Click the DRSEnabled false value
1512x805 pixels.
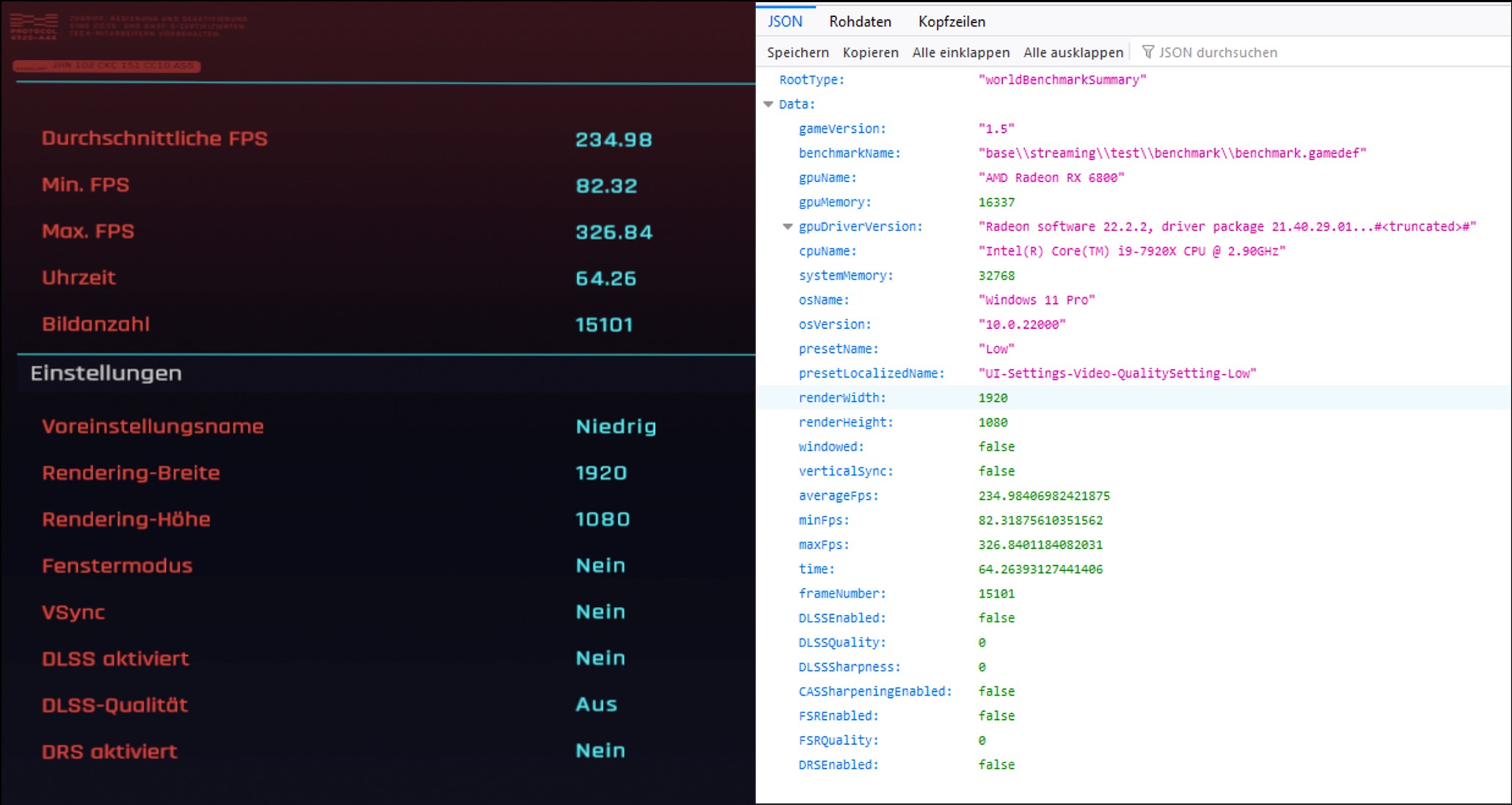coord(996,765)
